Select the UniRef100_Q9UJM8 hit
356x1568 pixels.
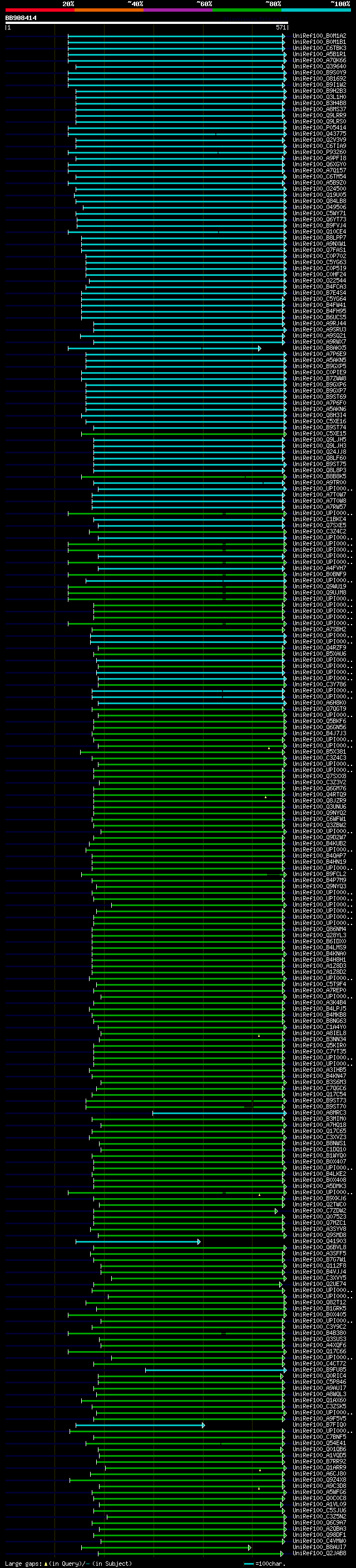pos(319,592)
